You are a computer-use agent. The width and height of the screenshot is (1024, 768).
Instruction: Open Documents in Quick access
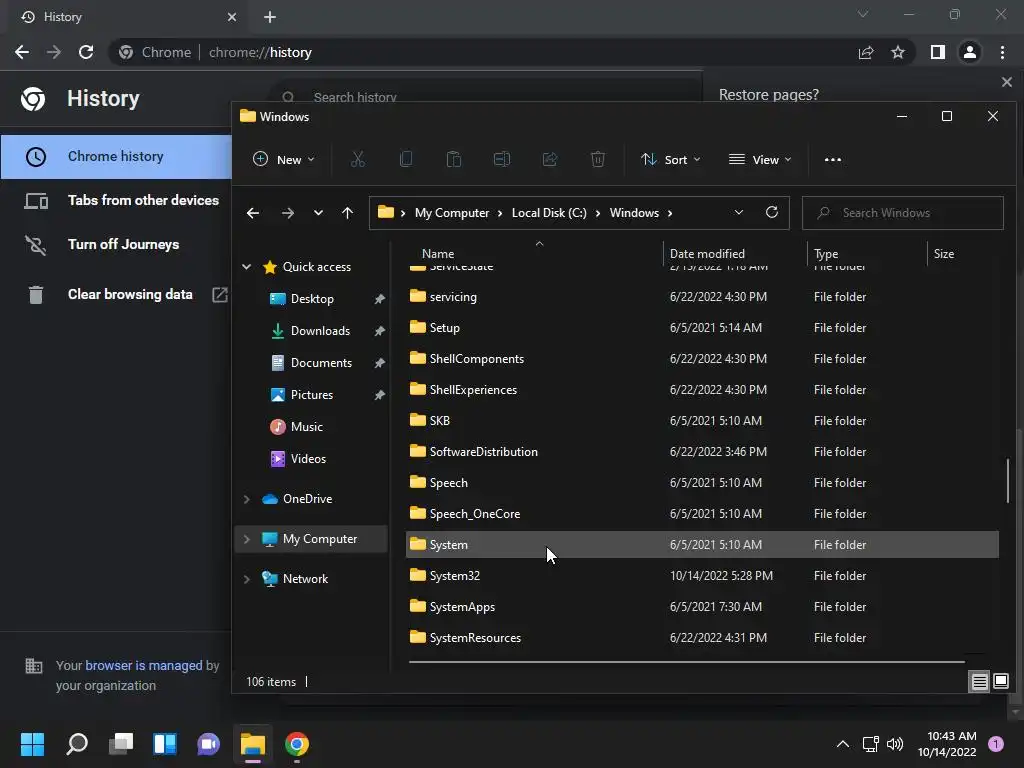pos(321,363)
